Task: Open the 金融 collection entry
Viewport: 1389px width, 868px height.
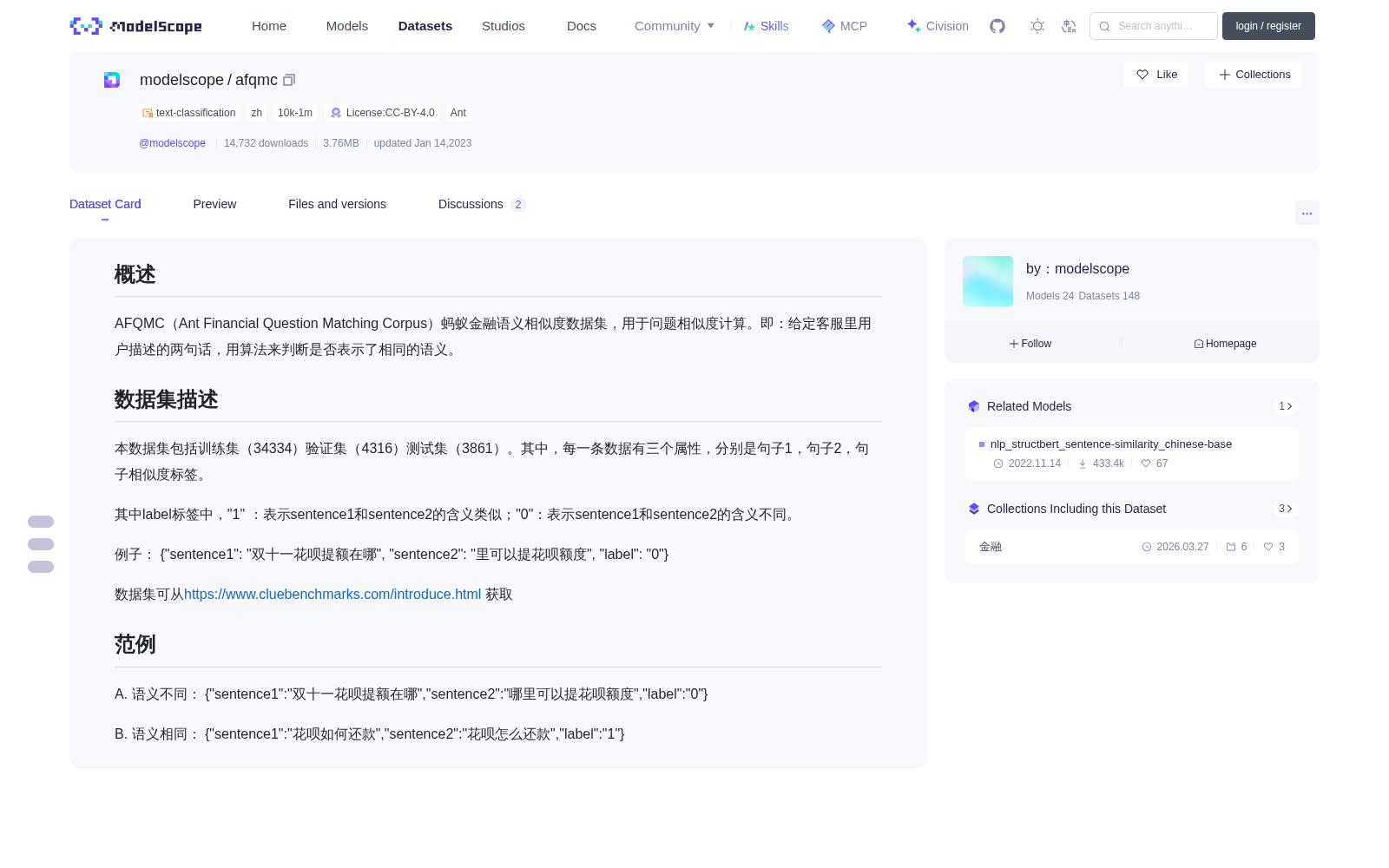Action: (x=1132, y=547)
